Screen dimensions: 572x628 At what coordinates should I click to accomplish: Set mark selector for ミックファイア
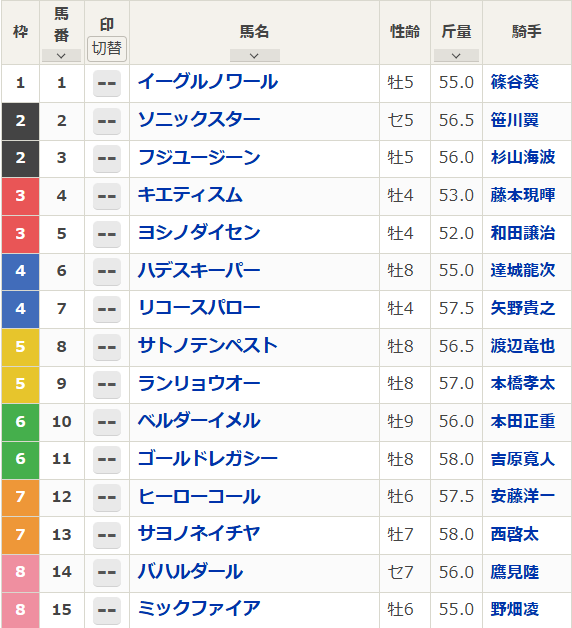pyautogui.click(x=107, y=610)
